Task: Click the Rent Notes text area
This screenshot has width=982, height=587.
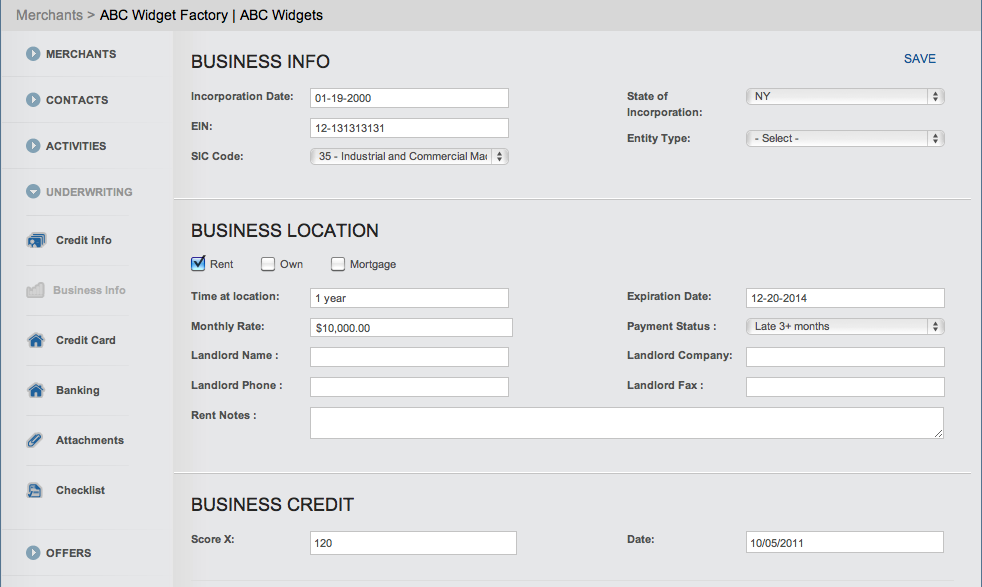Action: [x=627, y=423]
